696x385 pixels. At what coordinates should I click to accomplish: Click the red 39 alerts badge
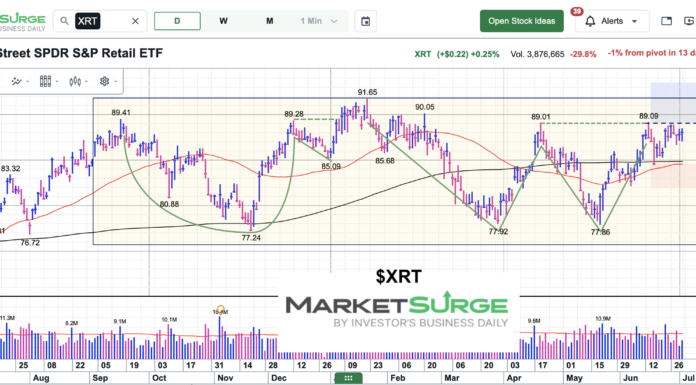click(x=577, y=12)
